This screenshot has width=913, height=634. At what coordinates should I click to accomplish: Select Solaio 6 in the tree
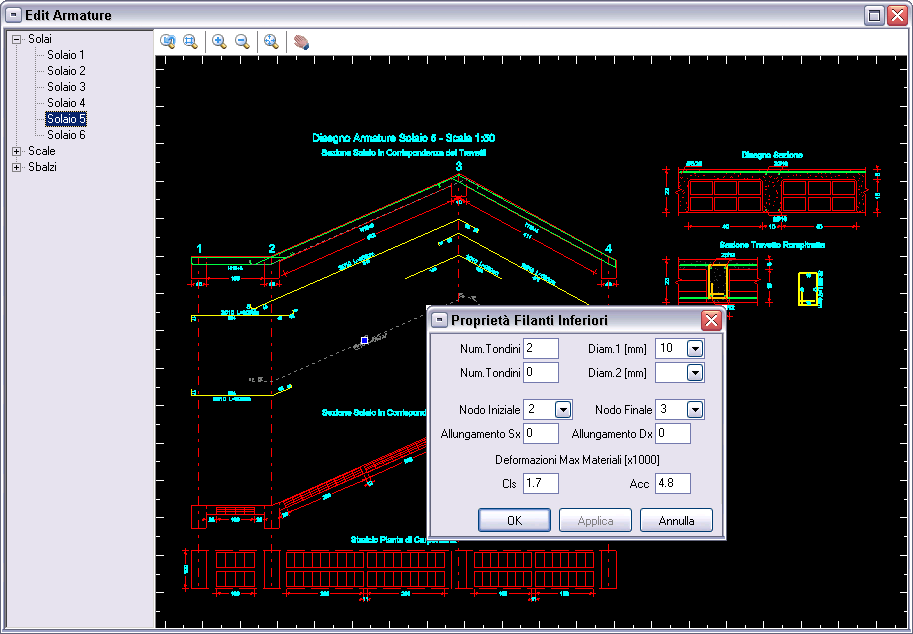[66, 135]
